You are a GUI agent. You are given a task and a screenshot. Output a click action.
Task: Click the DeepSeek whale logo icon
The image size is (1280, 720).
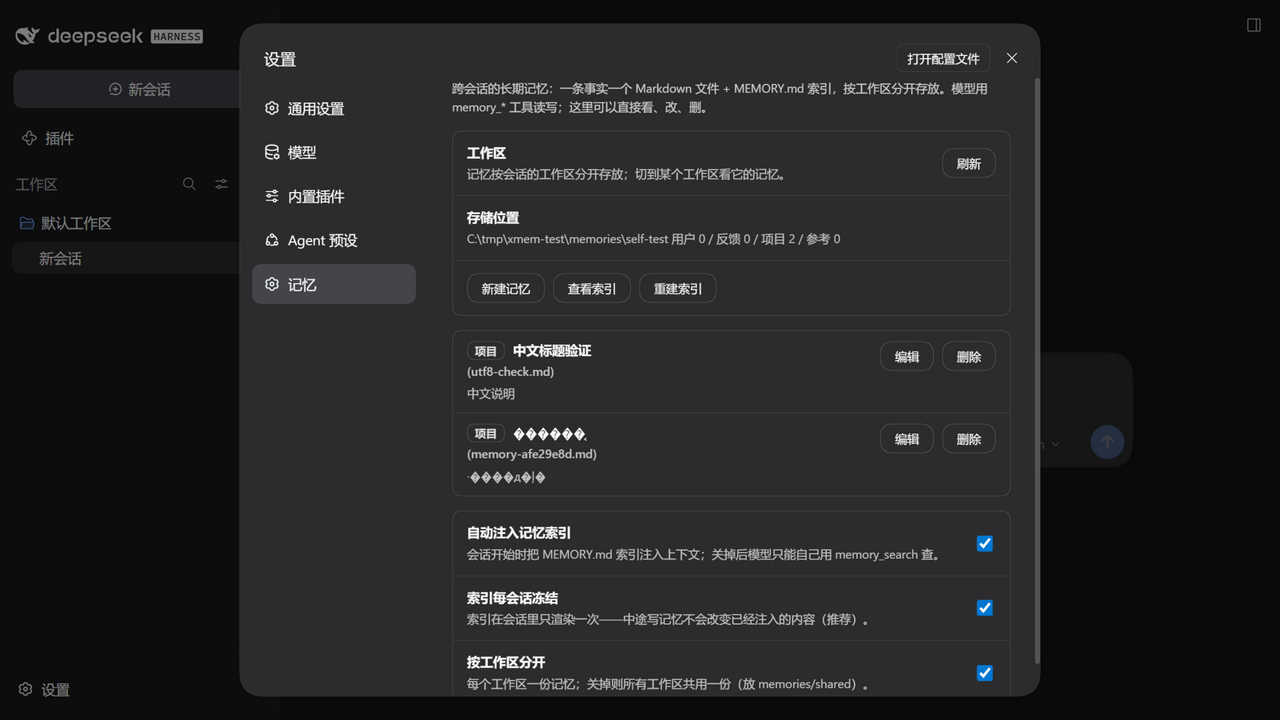coord(27,36)
